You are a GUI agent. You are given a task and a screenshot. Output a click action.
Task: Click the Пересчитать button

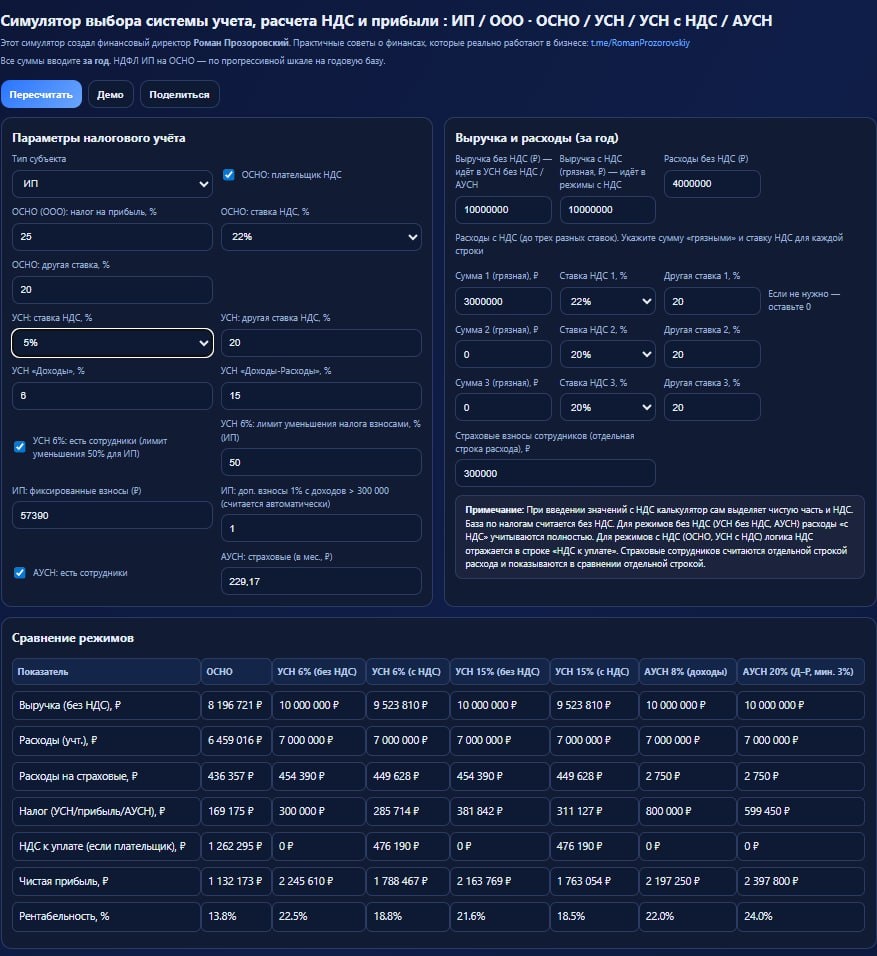pyautogui.click(x=41, y=95)
